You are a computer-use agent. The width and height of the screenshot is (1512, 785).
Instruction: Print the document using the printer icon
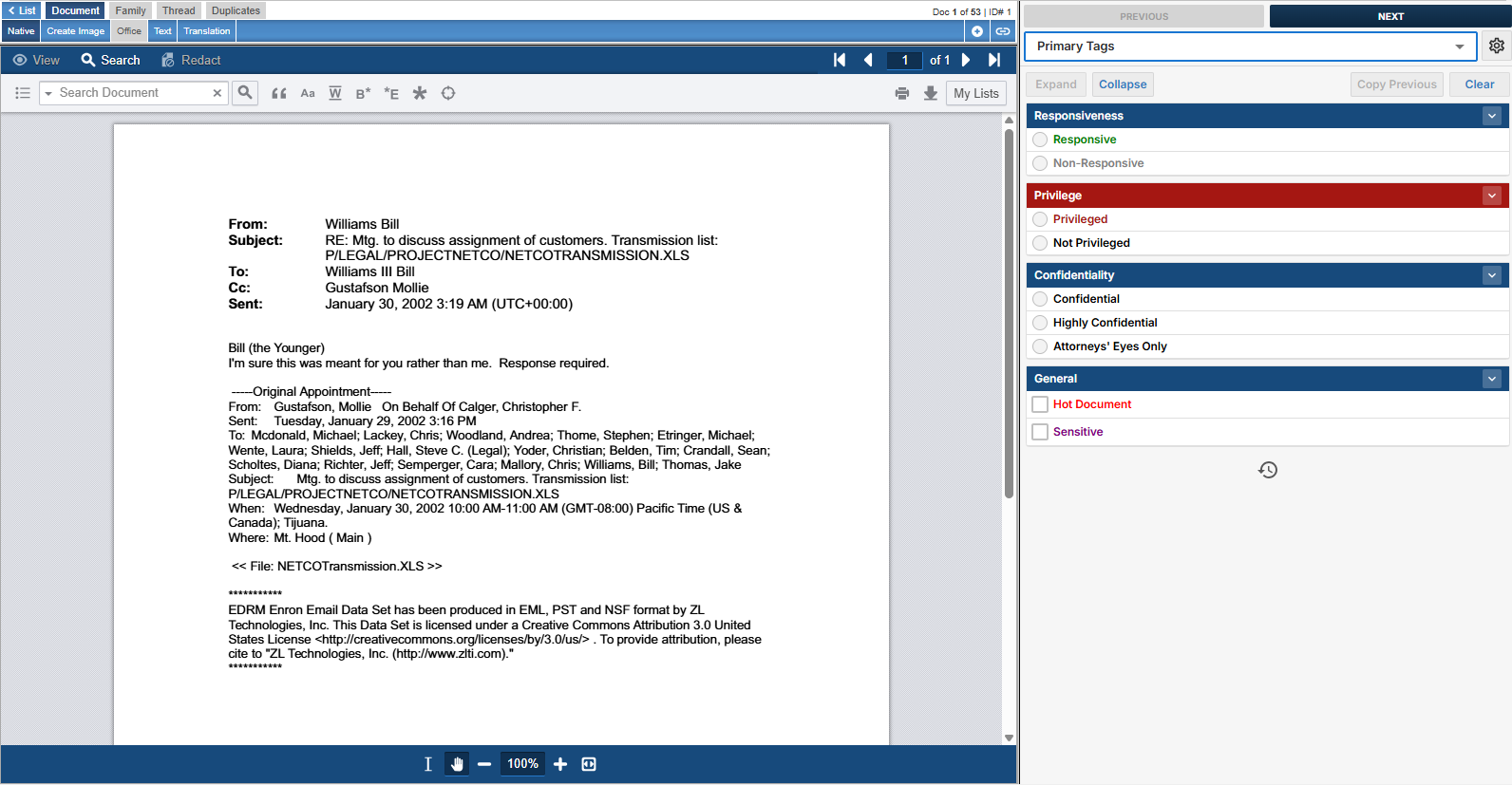[x=902, y=93]
